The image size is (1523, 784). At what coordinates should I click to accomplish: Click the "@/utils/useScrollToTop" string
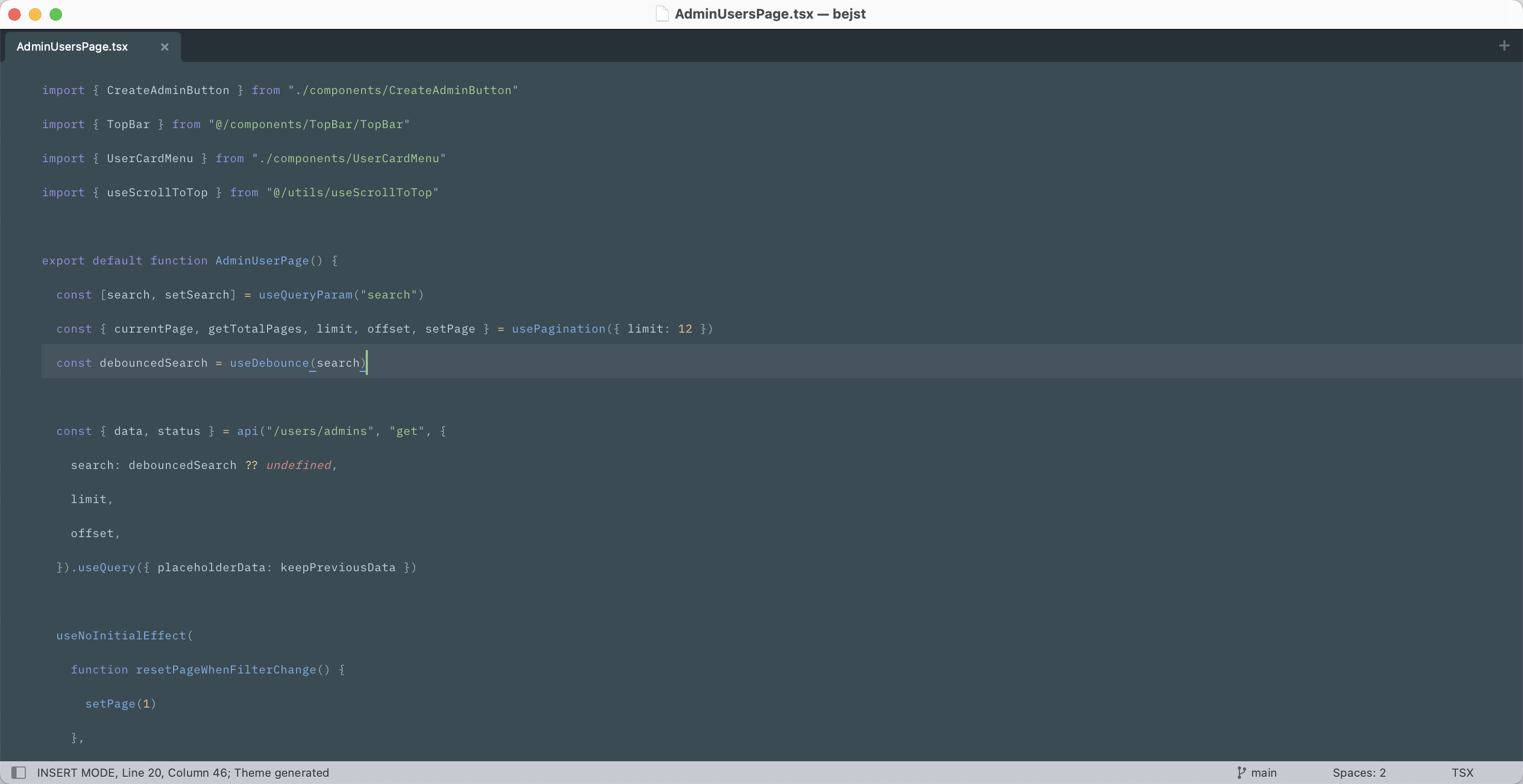(352, 192)
